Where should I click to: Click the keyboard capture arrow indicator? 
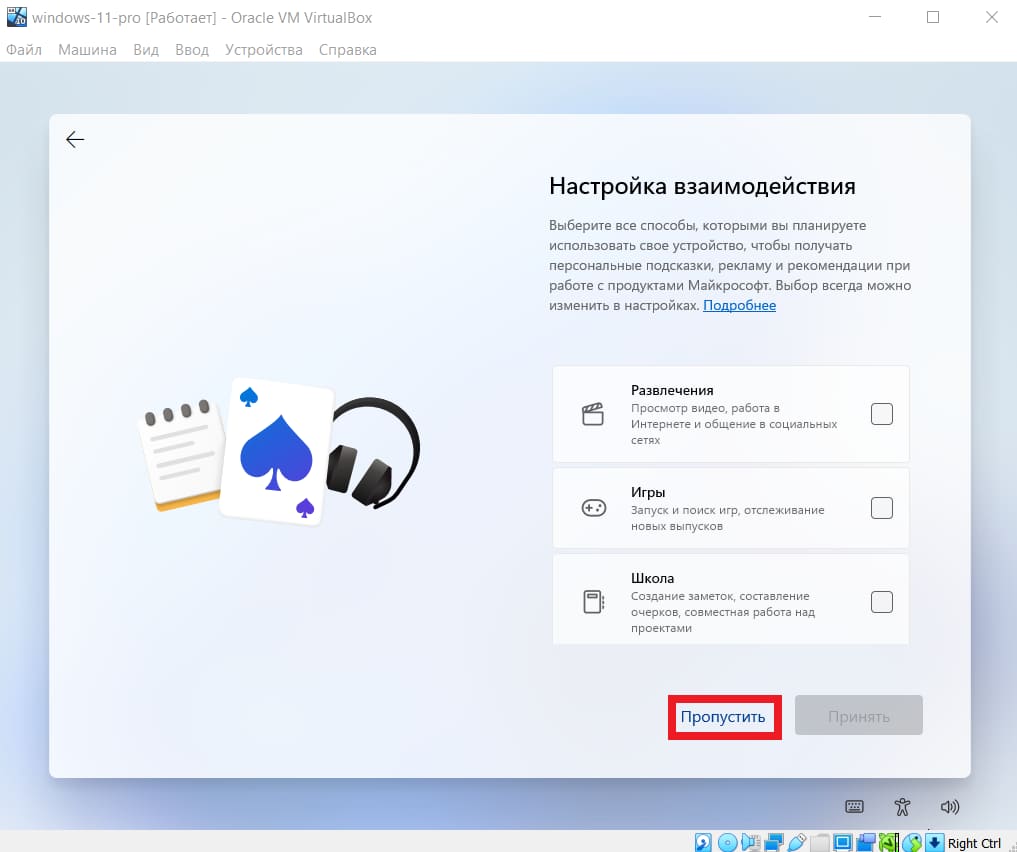coord(935,842)
